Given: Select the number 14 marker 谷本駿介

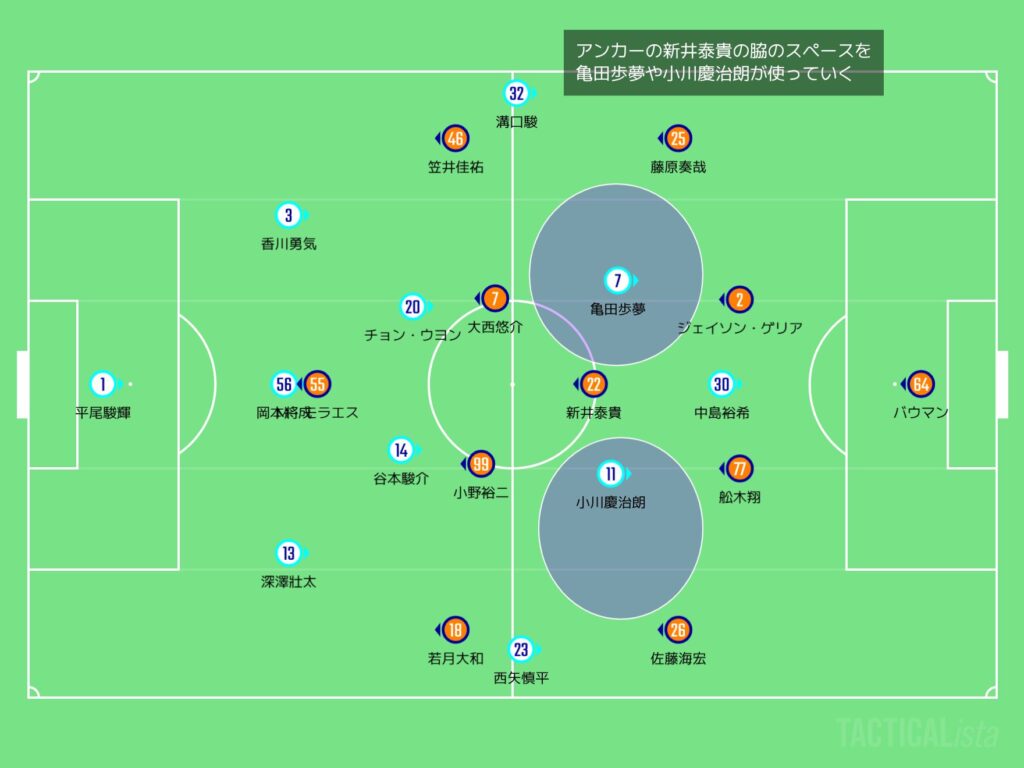Looking at the screenshot, I should point(401,451).
